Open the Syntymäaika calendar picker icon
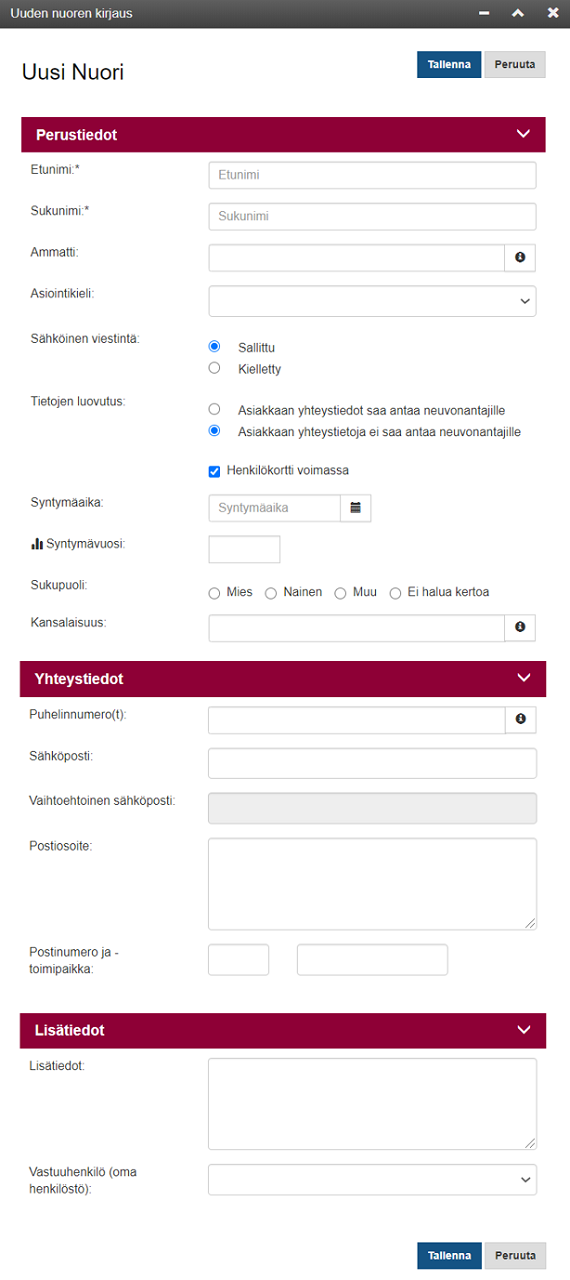This screenshot has width=570, height=1280. [355, 508]
